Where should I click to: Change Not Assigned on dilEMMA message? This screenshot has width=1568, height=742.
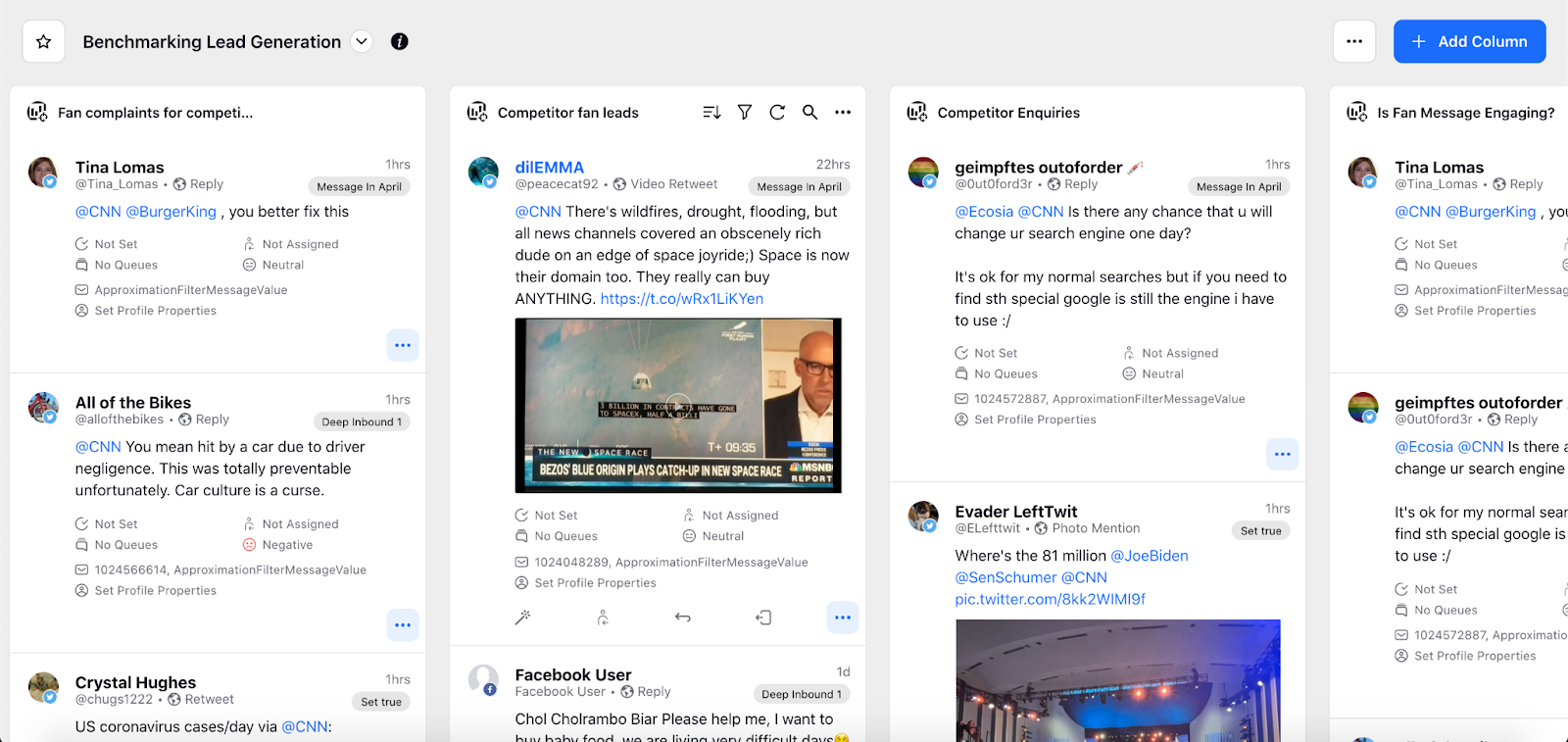coord(731,516)
